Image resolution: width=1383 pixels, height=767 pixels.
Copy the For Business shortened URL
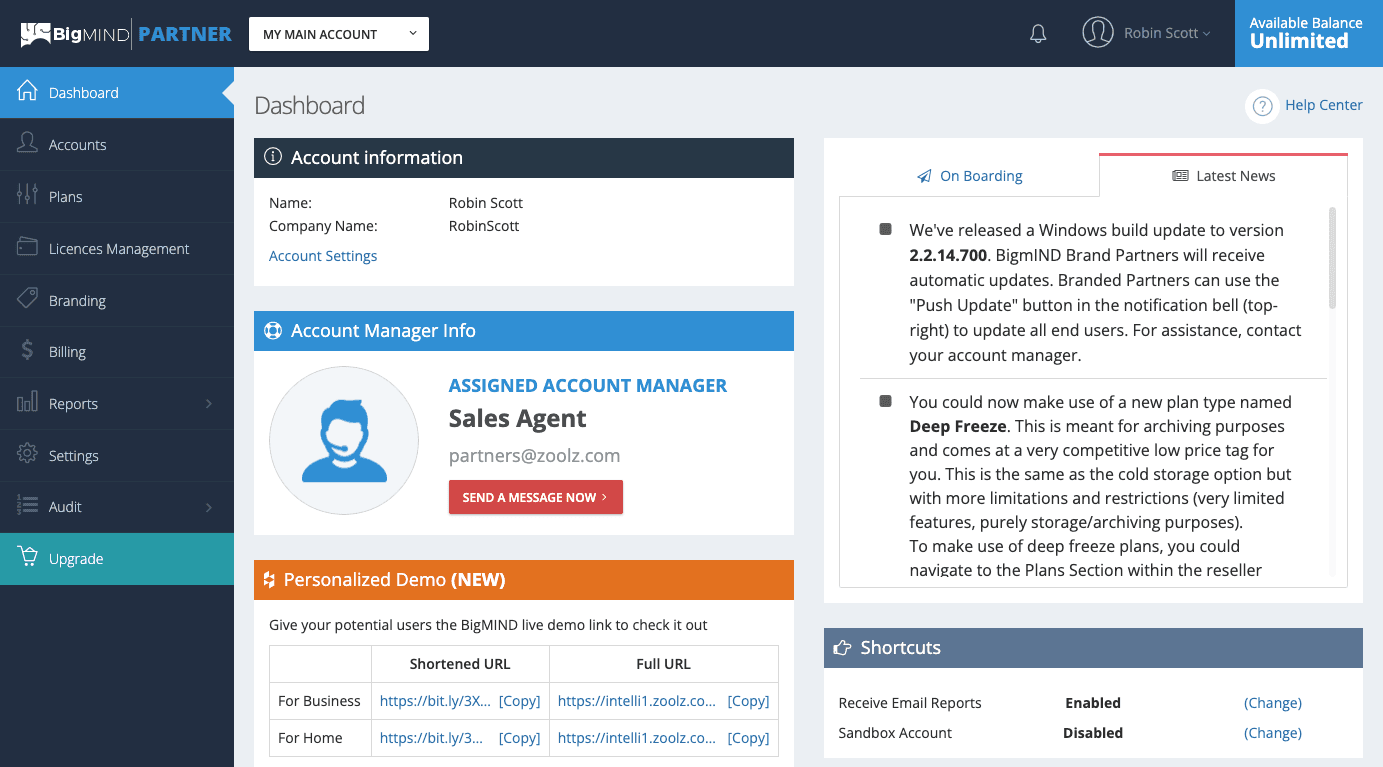click(519, 700)
